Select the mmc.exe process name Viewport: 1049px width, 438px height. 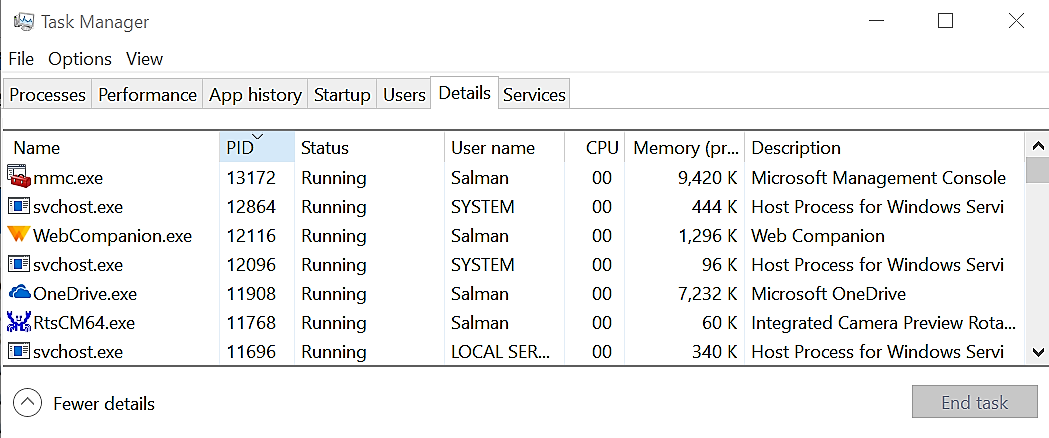point(68,178)
